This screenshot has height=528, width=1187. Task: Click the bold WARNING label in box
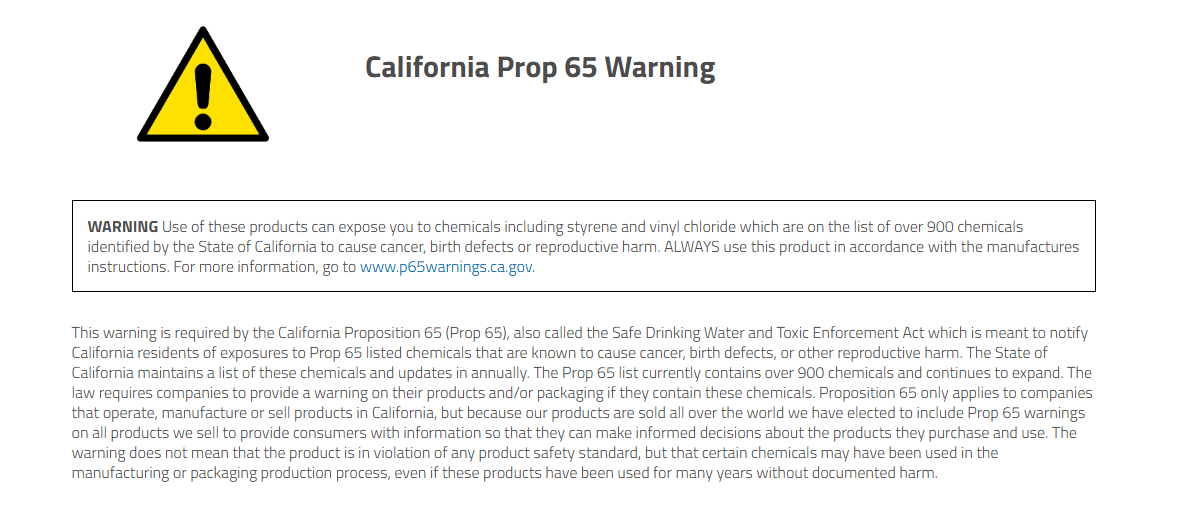tap(123, 227)
